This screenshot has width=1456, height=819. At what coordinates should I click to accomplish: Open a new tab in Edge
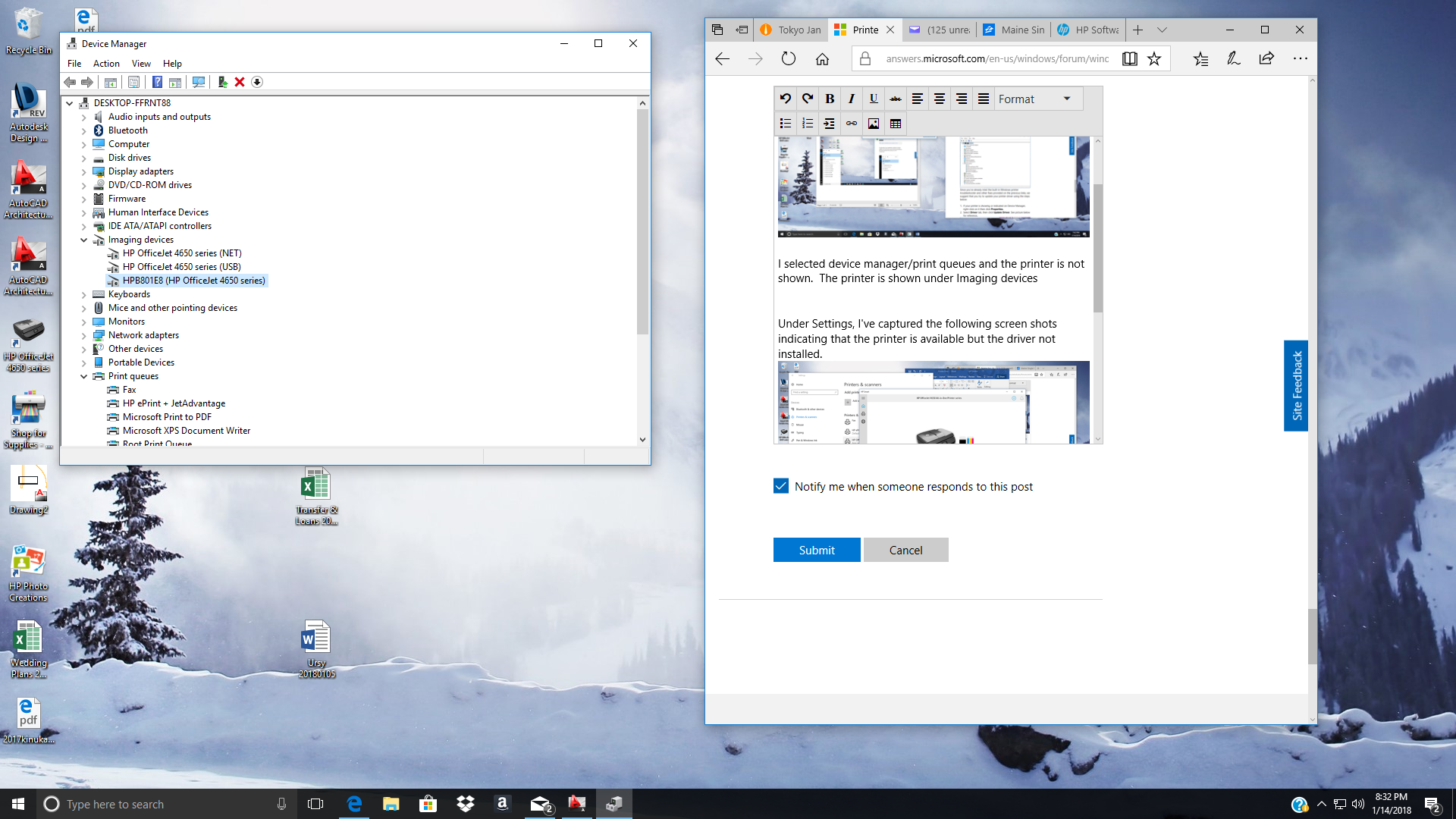pyautogui.click(x=1137, y=30)
